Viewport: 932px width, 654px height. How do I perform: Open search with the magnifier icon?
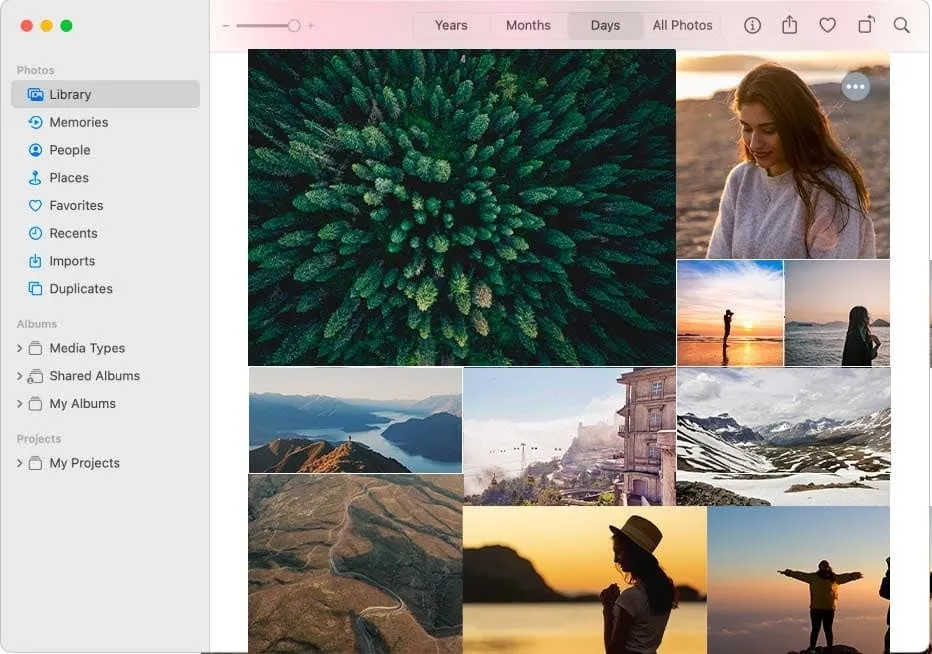(901, 26)
